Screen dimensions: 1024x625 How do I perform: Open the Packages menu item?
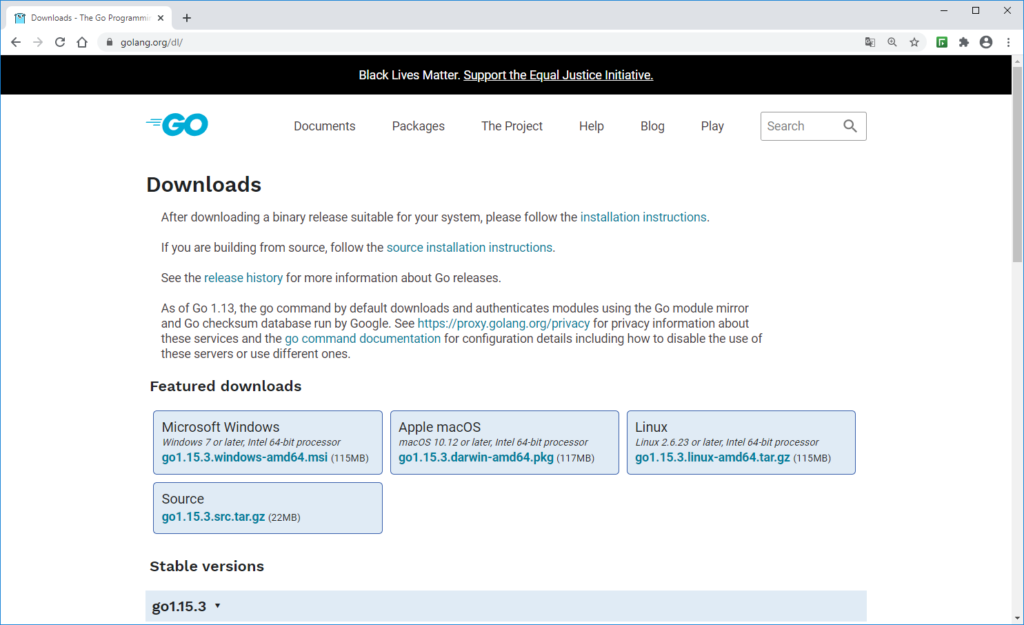(x=418, y=126)
